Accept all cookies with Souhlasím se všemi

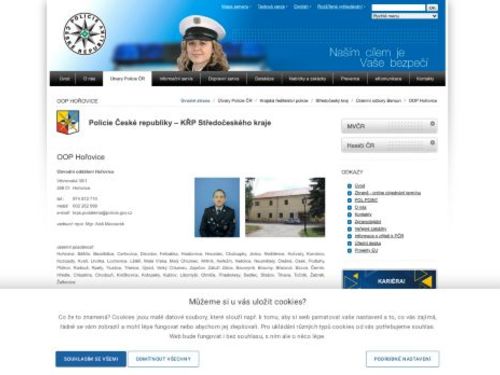(91, 359)
